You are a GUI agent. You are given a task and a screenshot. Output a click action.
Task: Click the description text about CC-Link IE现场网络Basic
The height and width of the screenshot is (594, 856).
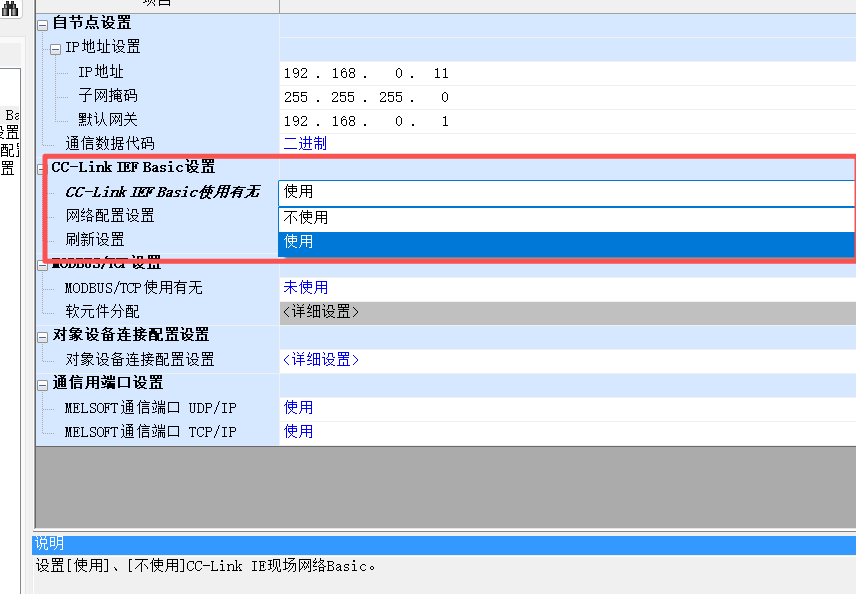click(205, 566)
